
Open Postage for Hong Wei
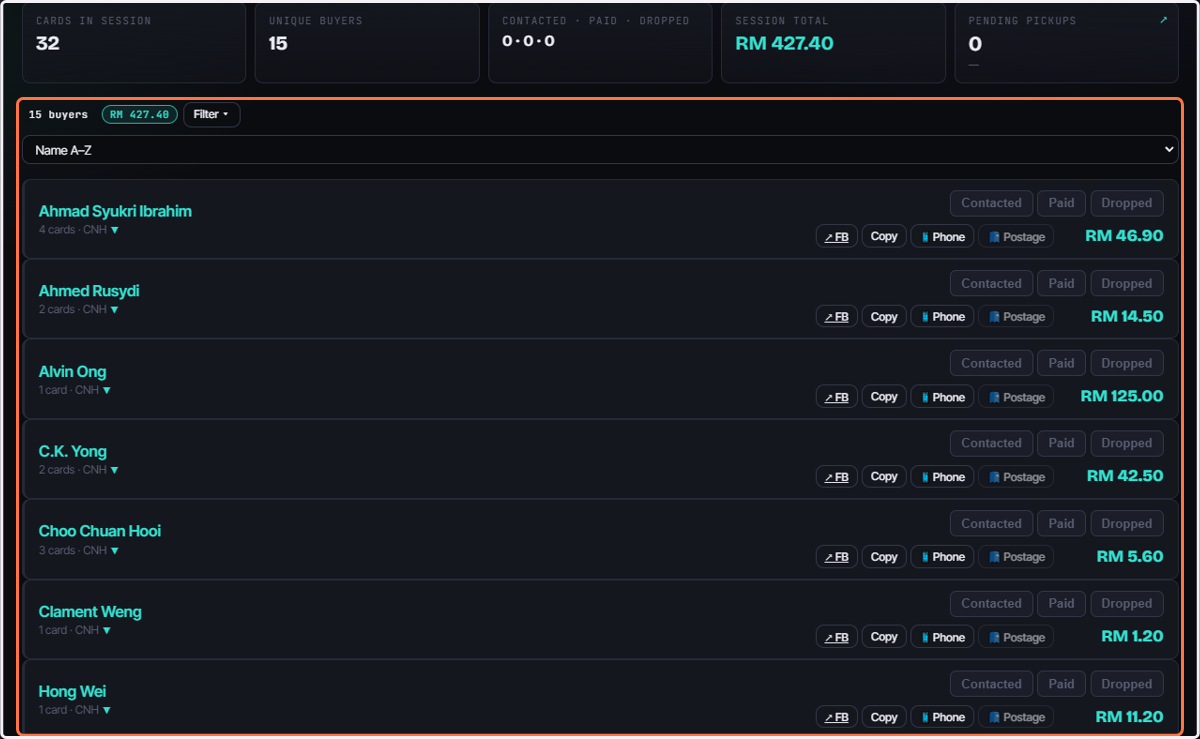point(1016,717)
